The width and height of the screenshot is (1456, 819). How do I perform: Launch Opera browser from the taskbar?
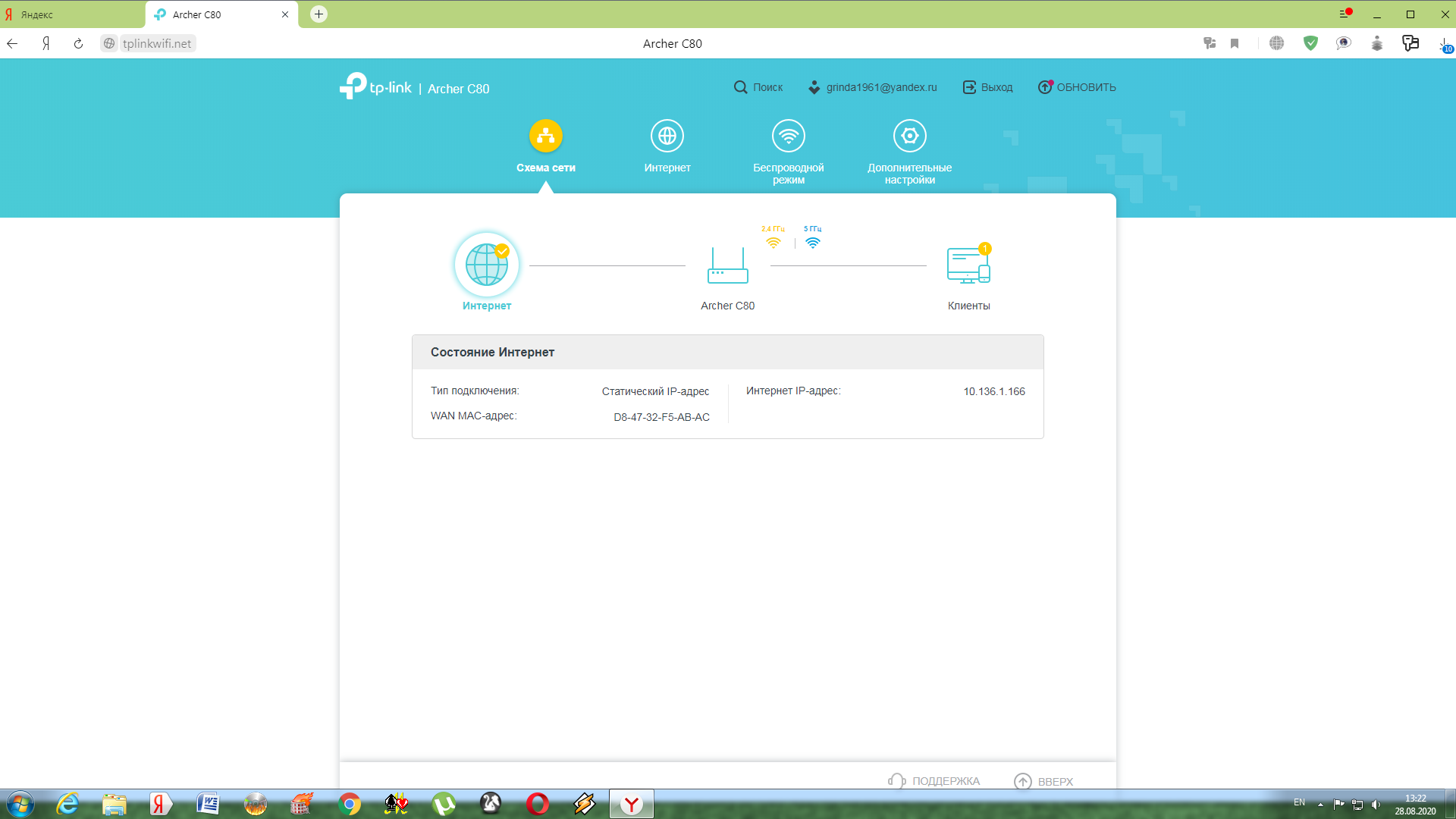(538, 804)
